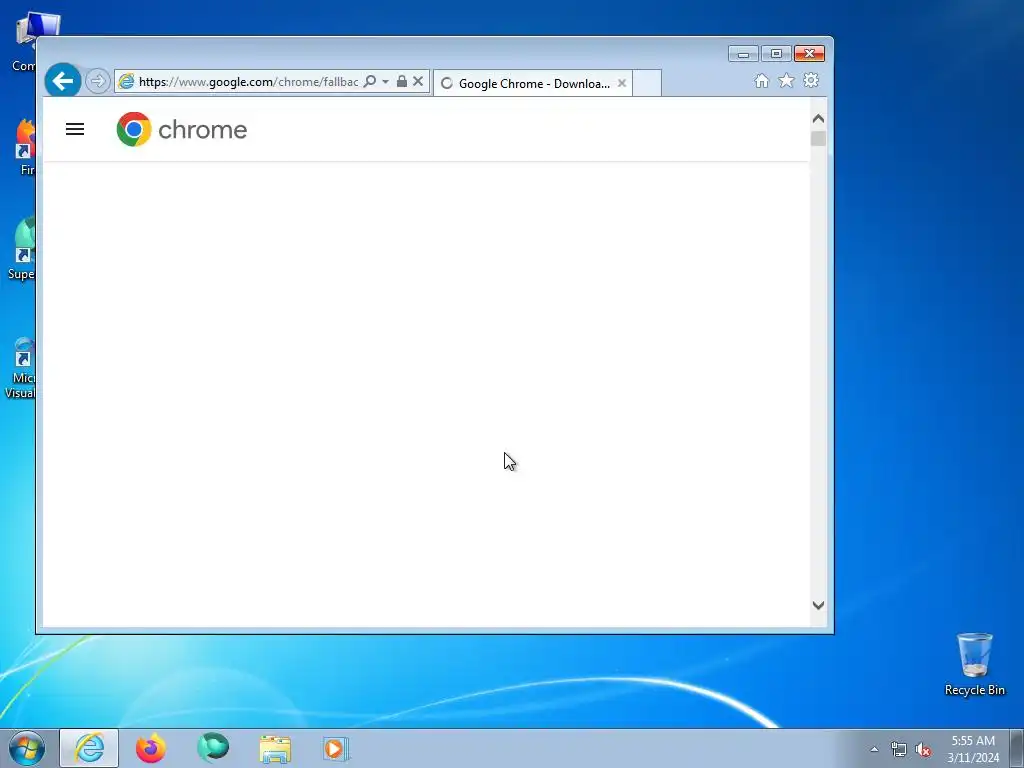The image size is (1024, 768).
Task: Click the network tray icon
Action: [x=899, y=750]
